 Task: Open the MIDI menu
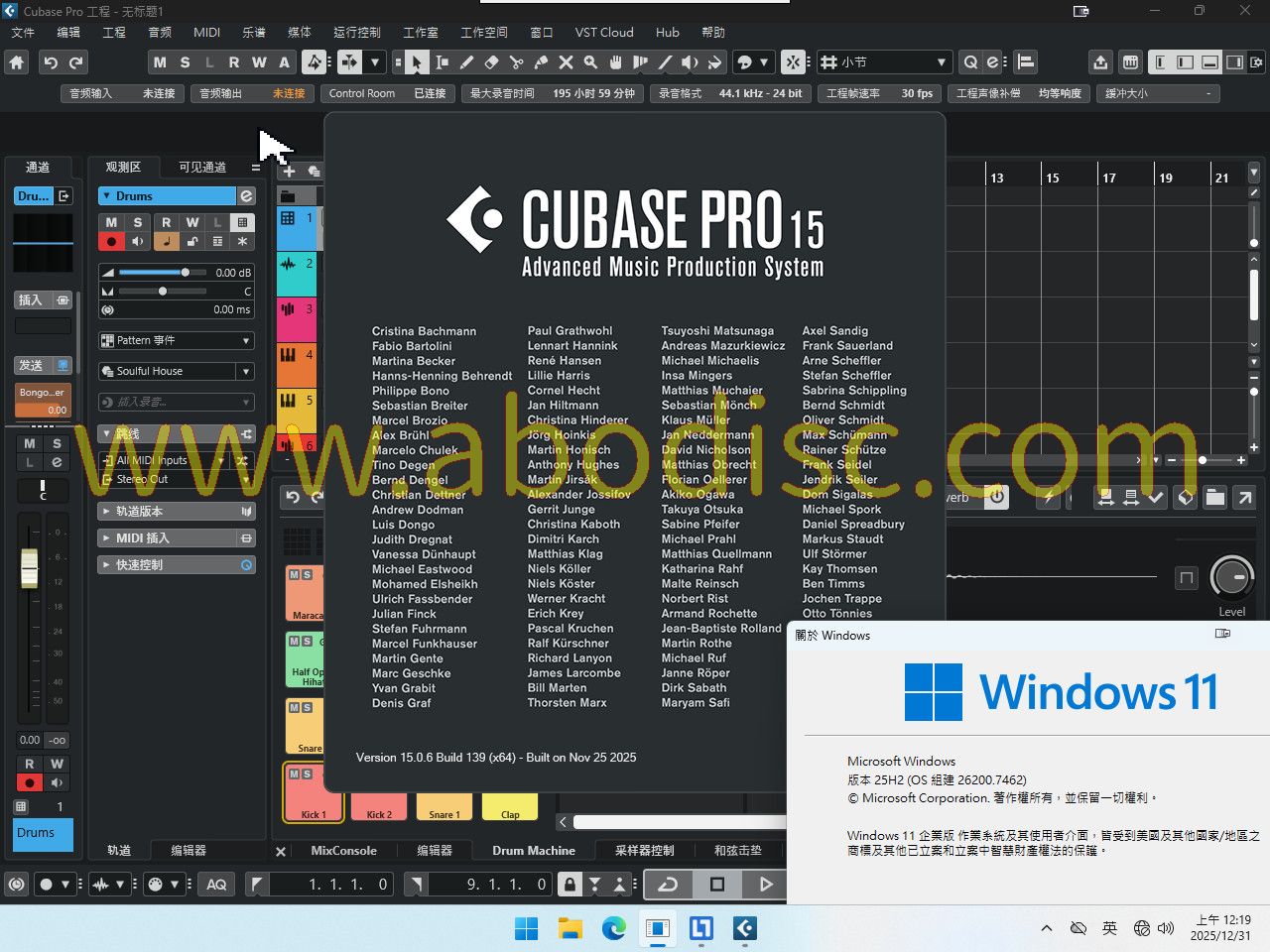[206, 32]
